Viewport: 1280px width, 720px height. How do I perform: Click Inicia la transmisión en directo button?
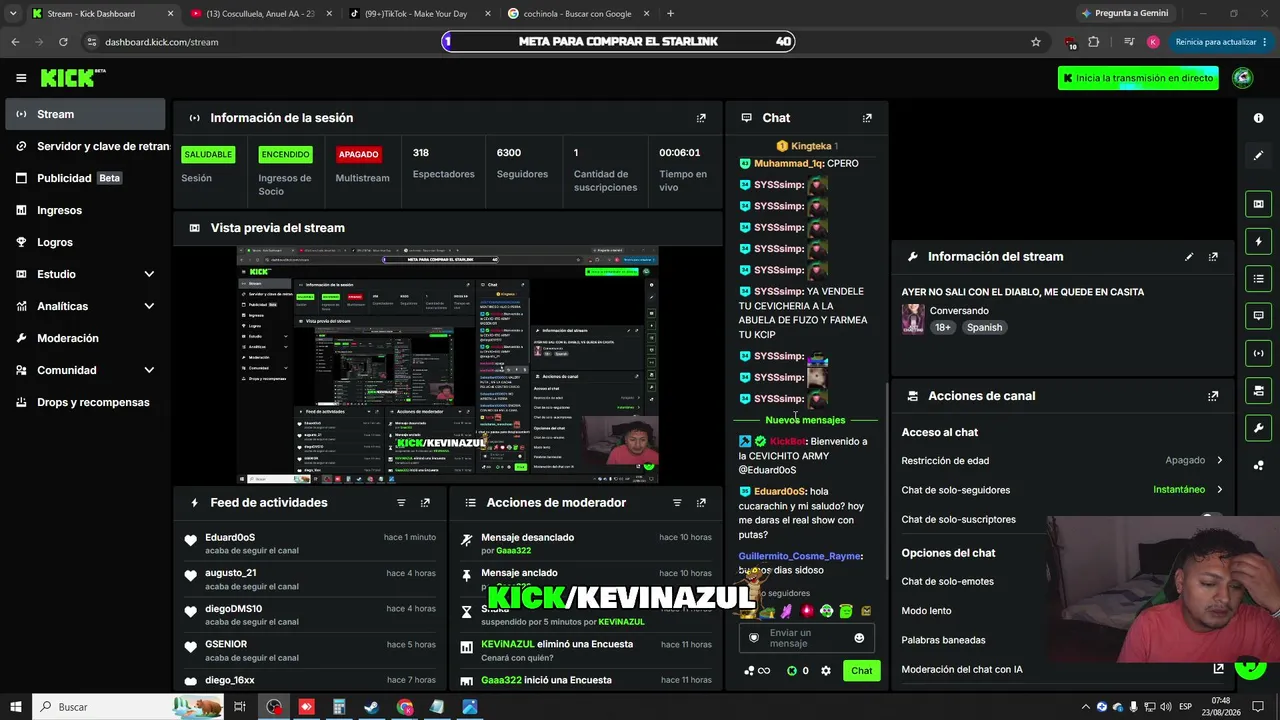(x=1138, y=78)
